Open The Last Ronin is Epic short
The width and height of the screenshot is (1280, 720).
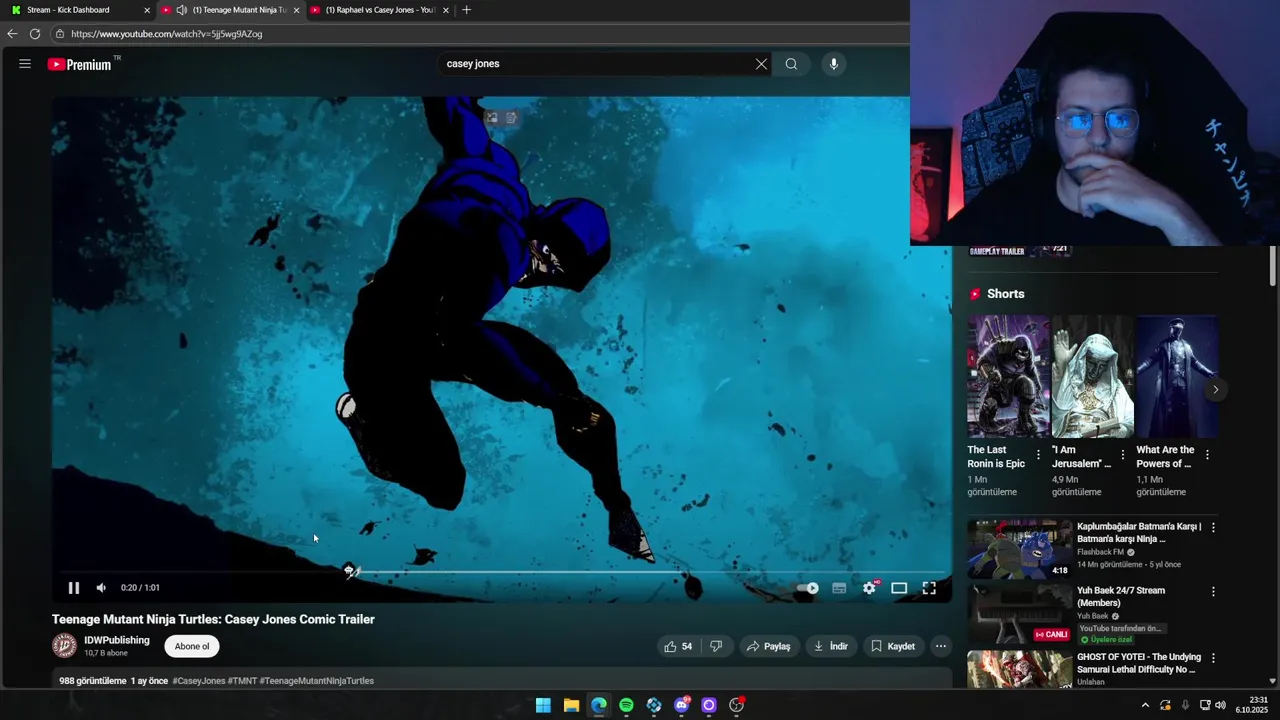point(1008,376)
